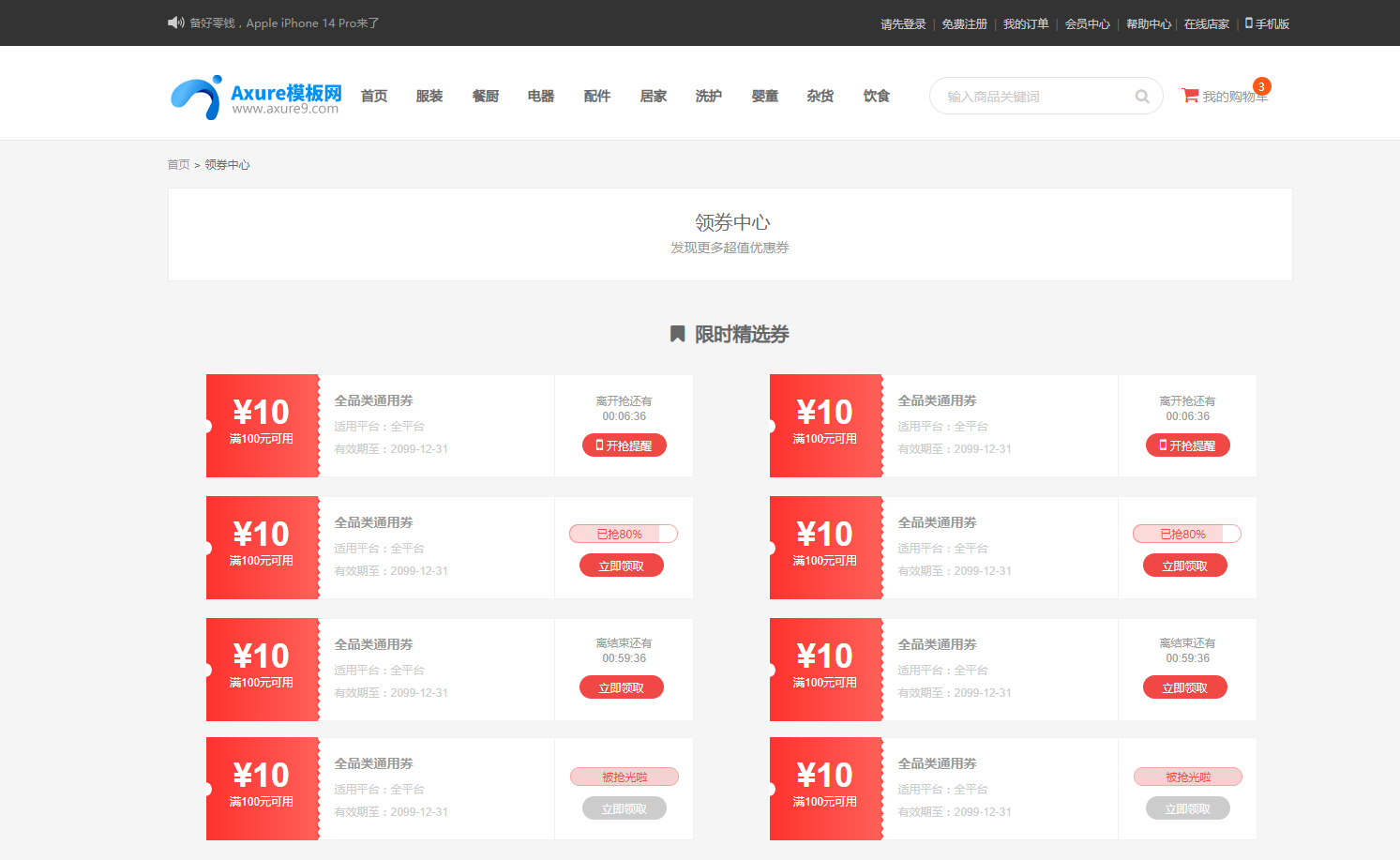Click 全品类通用券 title in left-column 已抢80% coupon
This screenshot has width=1400, height=860.
(x=374, y=522)
